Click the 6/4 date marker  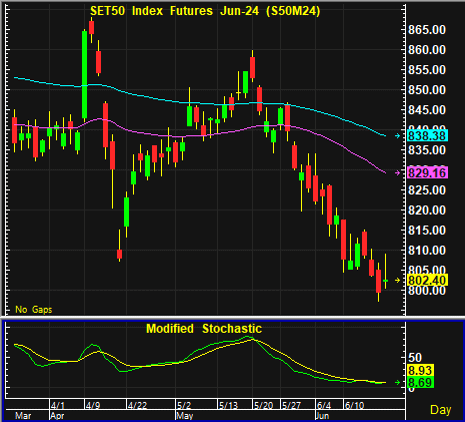click(324, 405)
